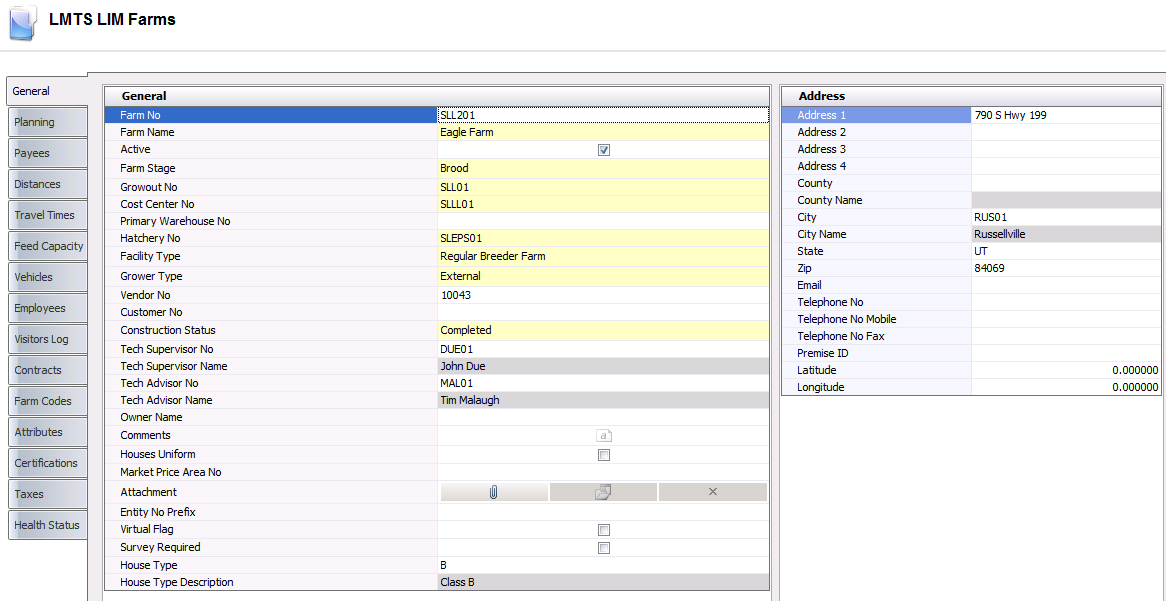Open the Visitors Log tab
Screen dimensions: 1166x601
pos(46,339)
